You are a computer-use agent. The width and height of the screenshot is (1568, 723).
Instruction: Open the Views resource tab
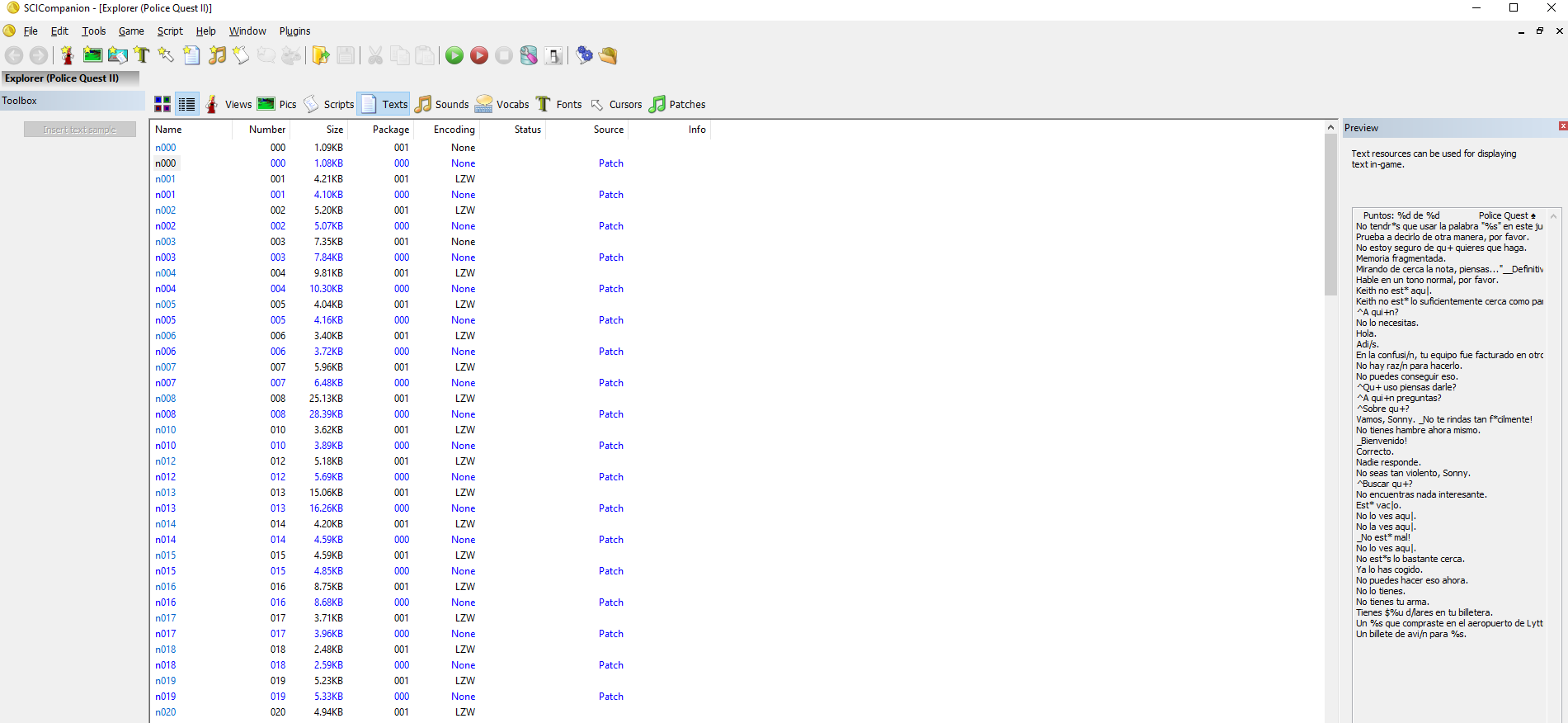pyautogui.click(x=228, y=104)
